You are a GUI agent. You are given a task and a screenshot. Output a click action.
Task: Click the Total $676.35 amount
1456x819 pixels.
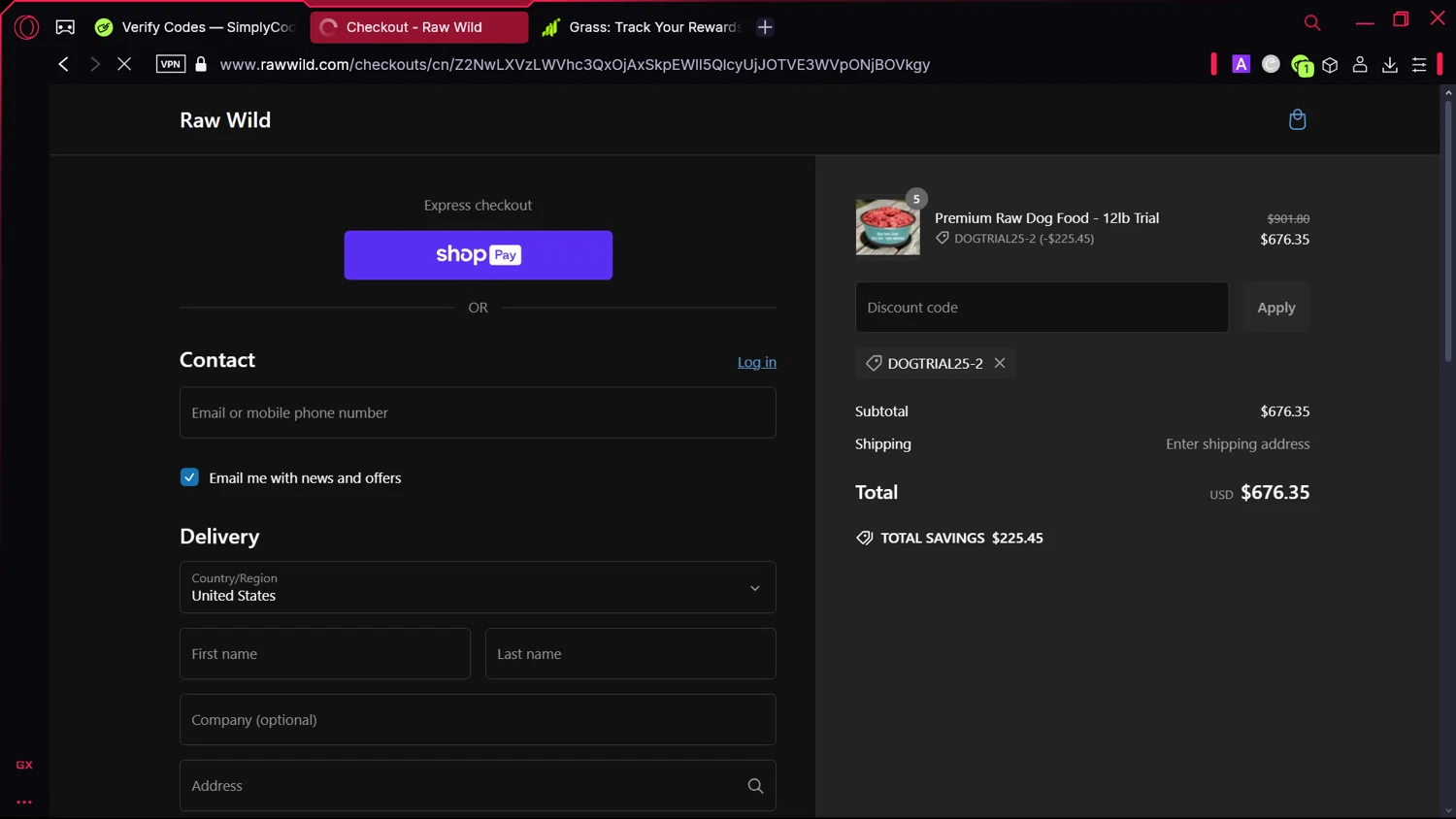1274,492
